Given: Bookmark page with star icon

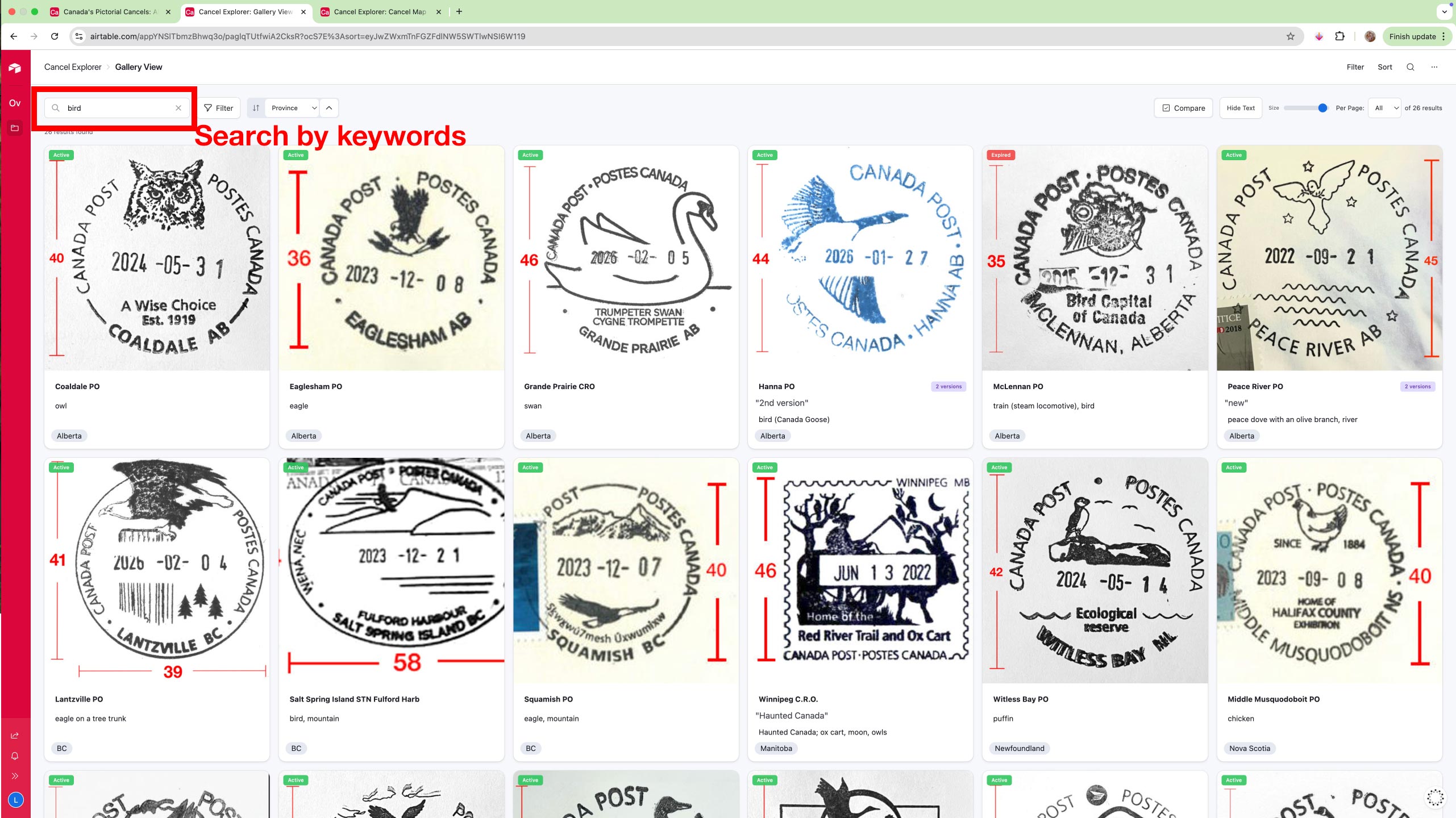Looking at the screenshot, I should click(x=1291, y=36).
